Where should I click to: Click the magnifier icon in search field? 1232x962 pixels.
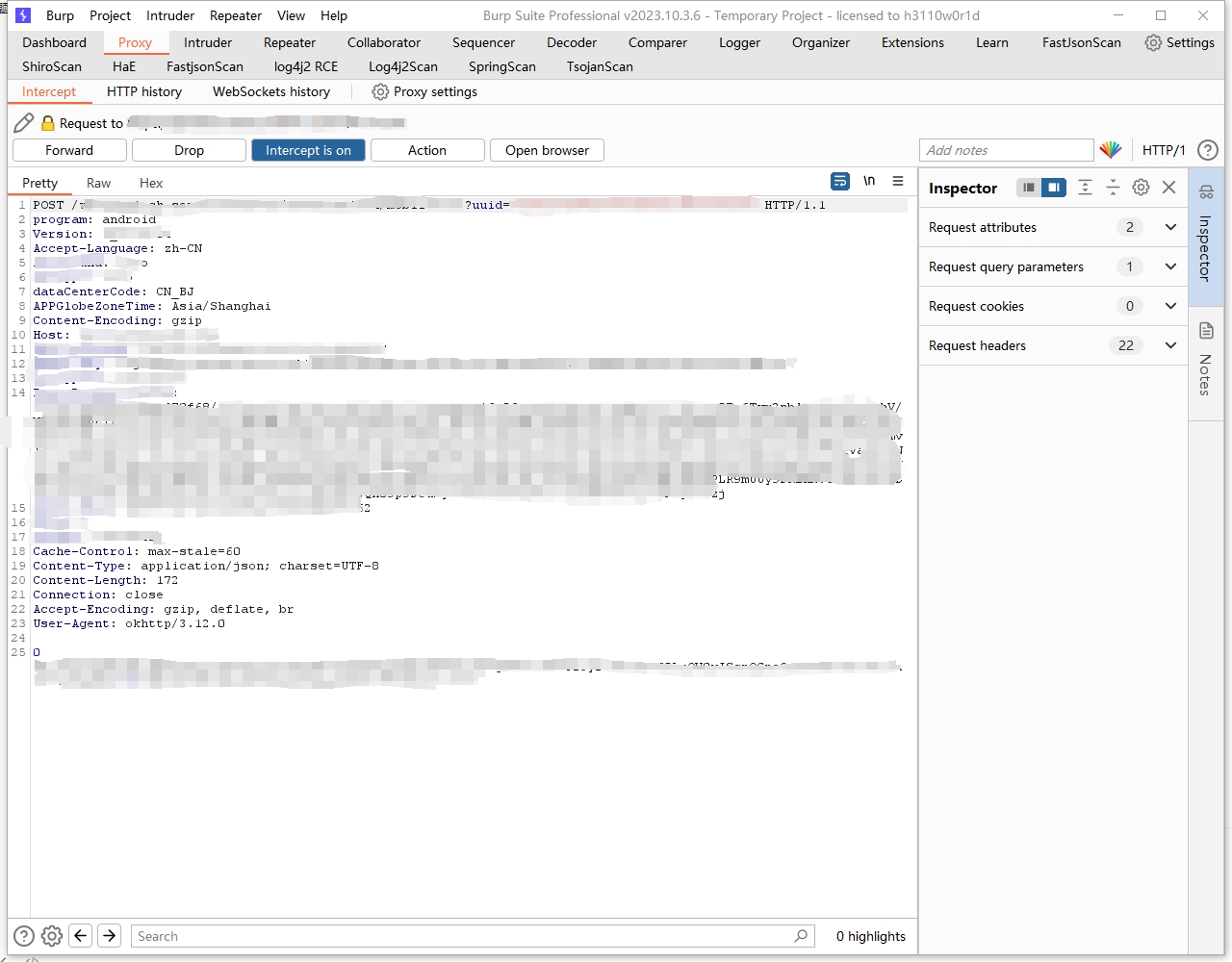click(801, 935)
